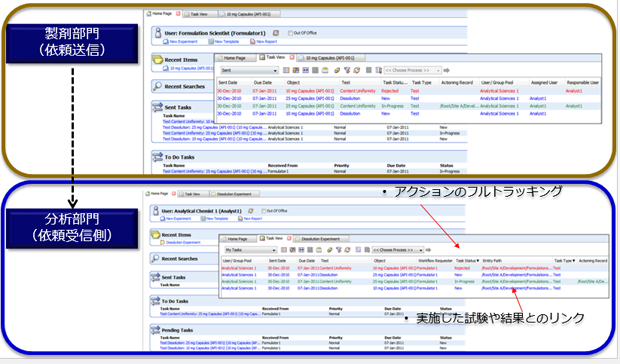Viewport: 620px width, 364px height.
Task: Click the calendar icon in Formulator Task View toolbar
Action: point(325,70)
